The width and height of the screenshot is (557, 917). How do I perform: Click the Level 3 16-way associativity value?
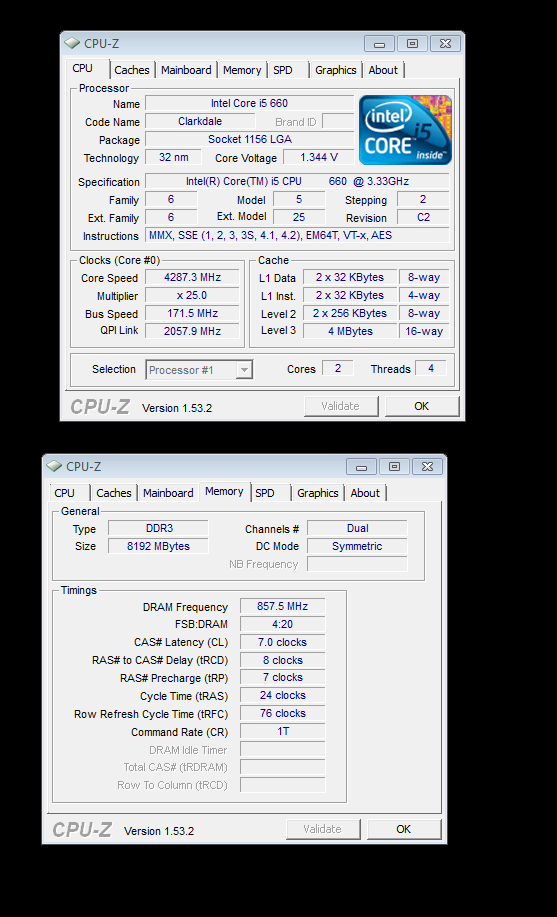[x=424, y=331]
